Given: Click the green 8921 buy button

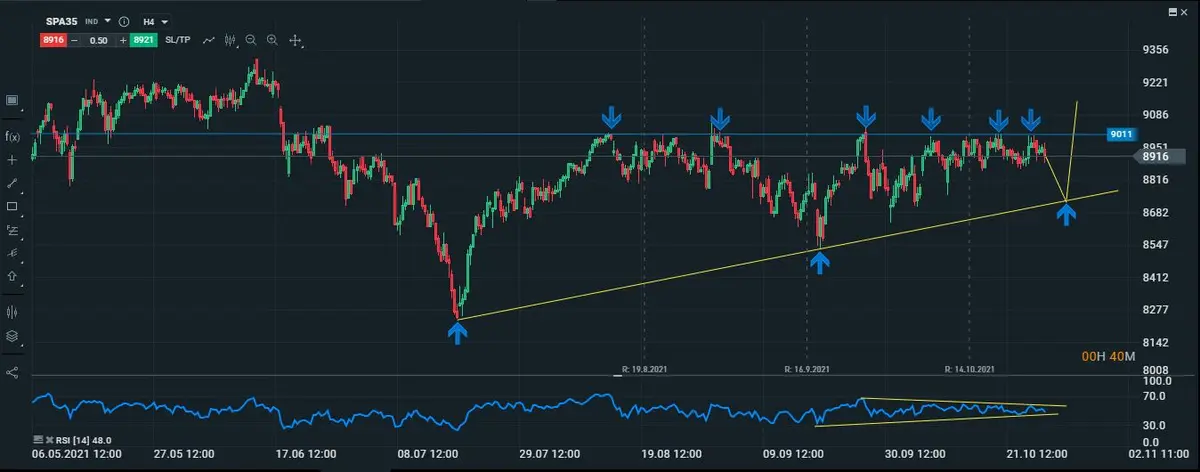Looking at the screenshot, I should [144, 40].
